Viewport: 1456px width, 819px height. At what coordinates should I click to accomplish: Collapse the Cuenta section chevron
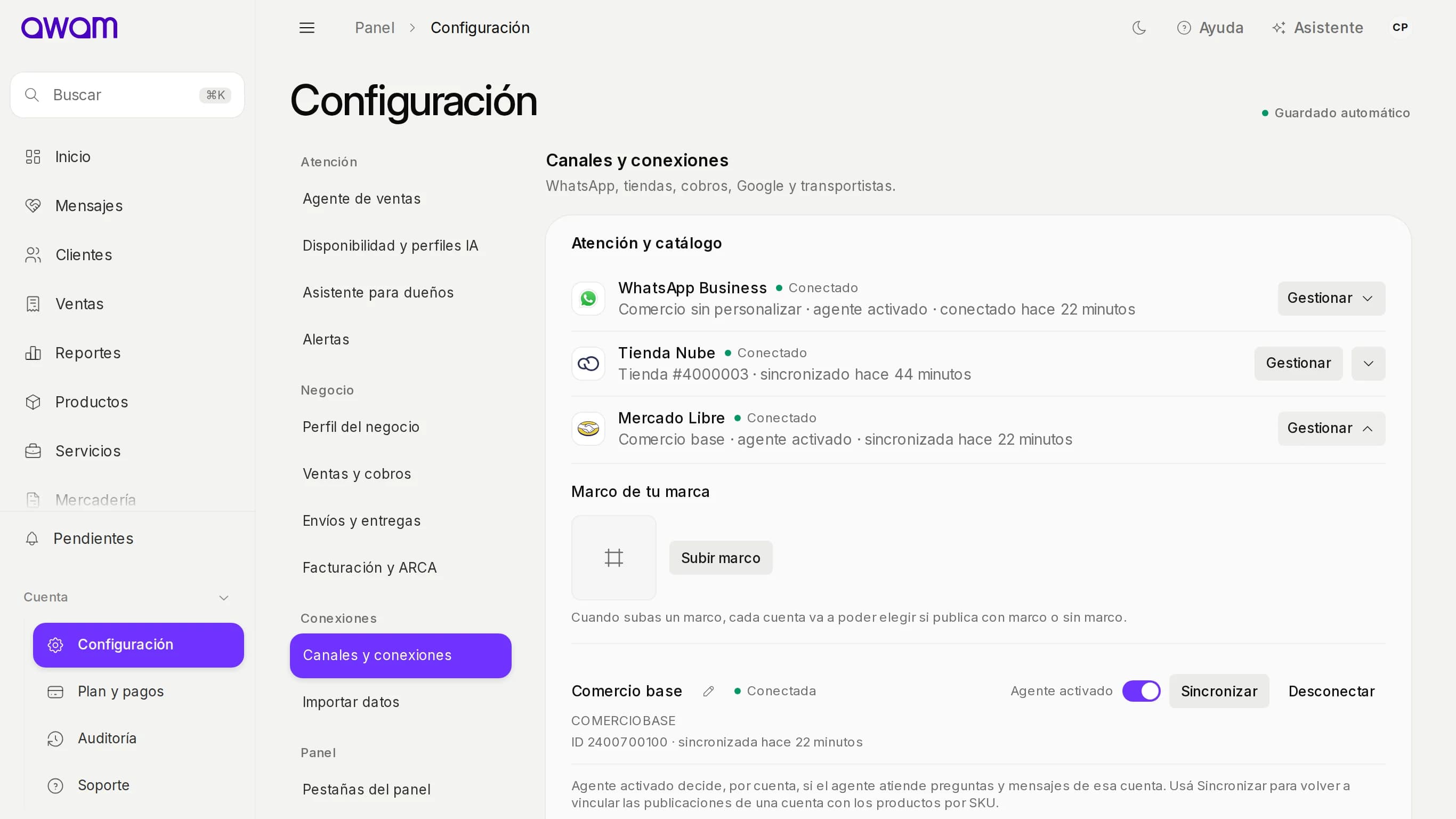coord(224,598)
